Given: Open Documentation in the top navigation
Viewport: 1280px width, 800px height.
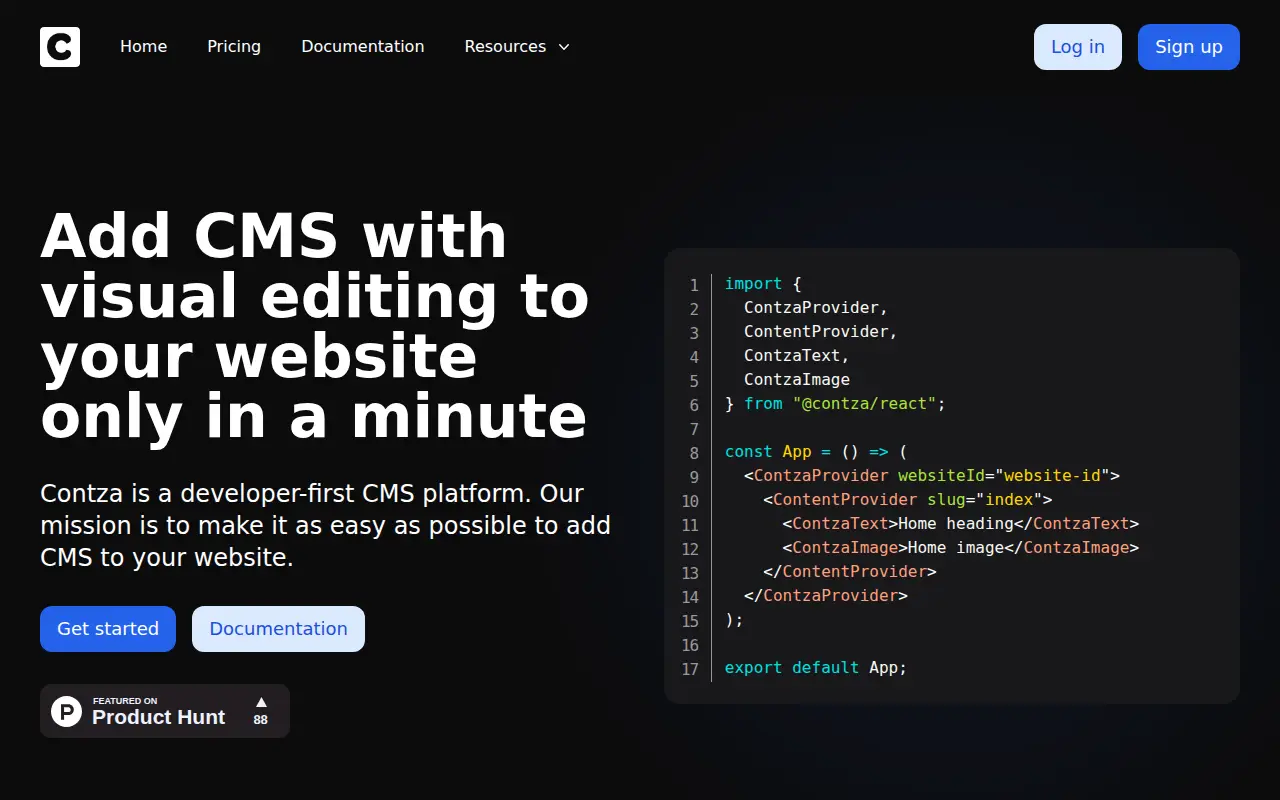Looking at the screenshot, I should pos(363,47).
